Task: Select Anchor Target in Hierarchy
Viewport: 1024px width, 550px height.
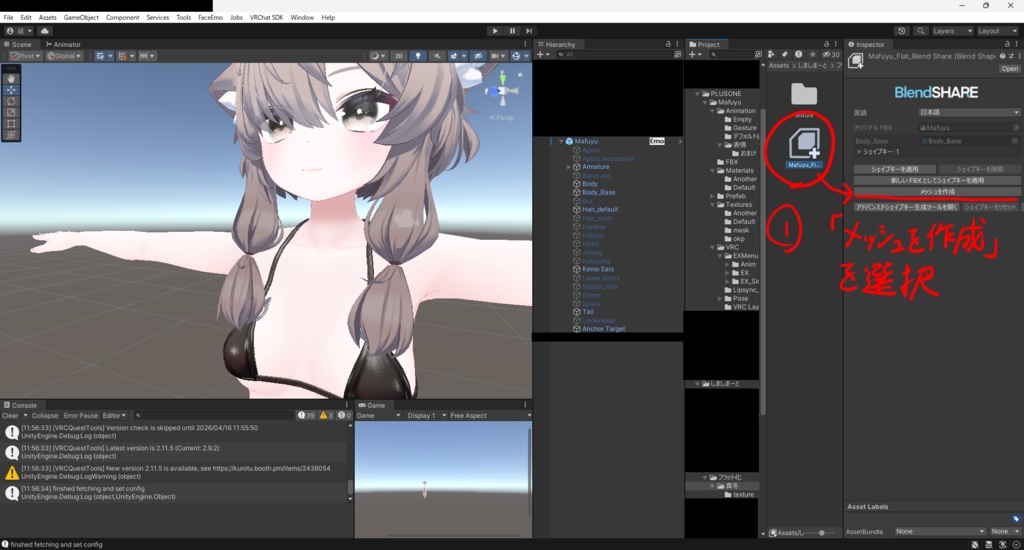Action: click(603, 329)
